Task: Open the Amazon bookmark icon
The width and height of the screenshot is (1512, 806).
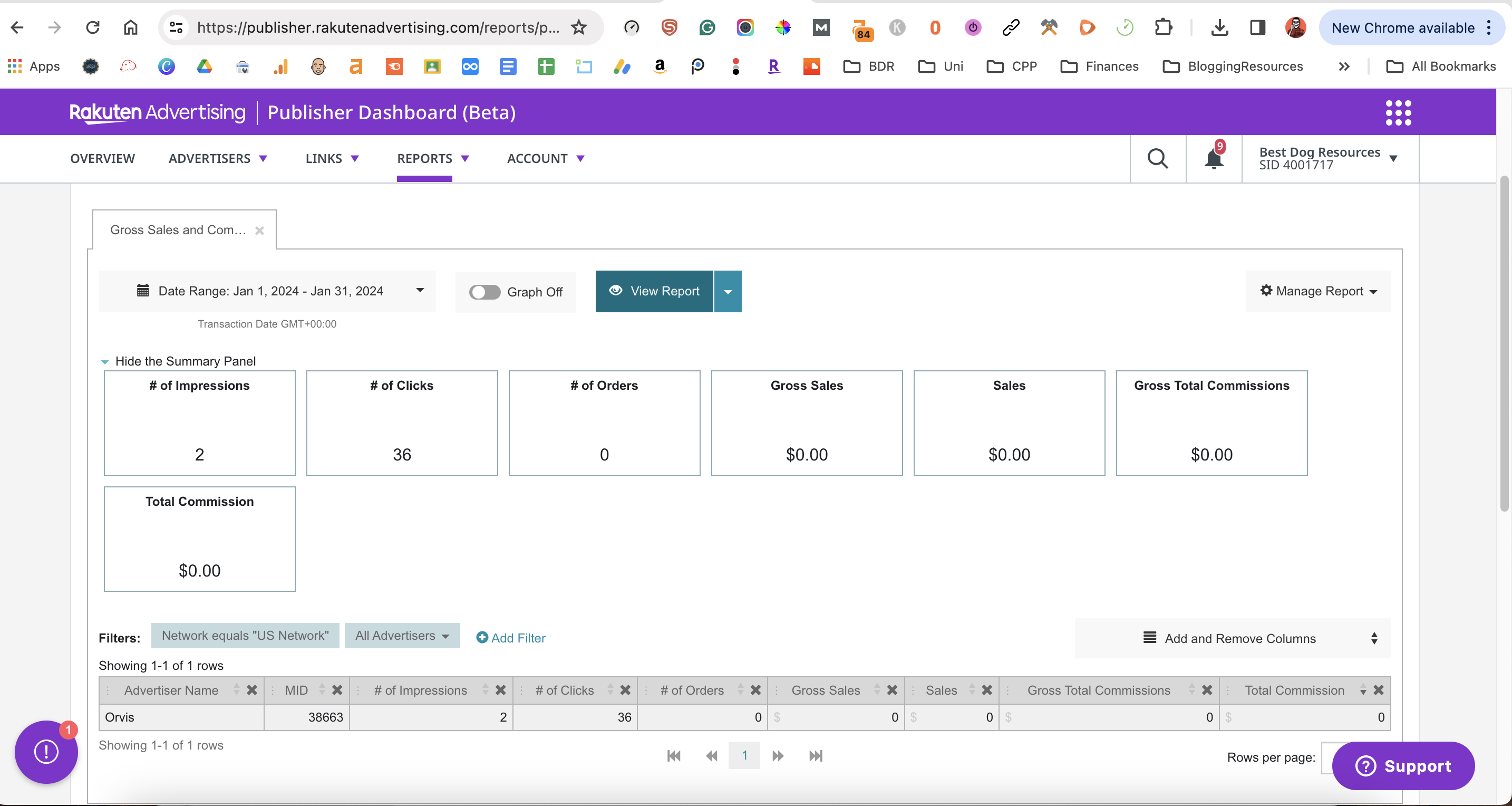Action: pos(660,66)
